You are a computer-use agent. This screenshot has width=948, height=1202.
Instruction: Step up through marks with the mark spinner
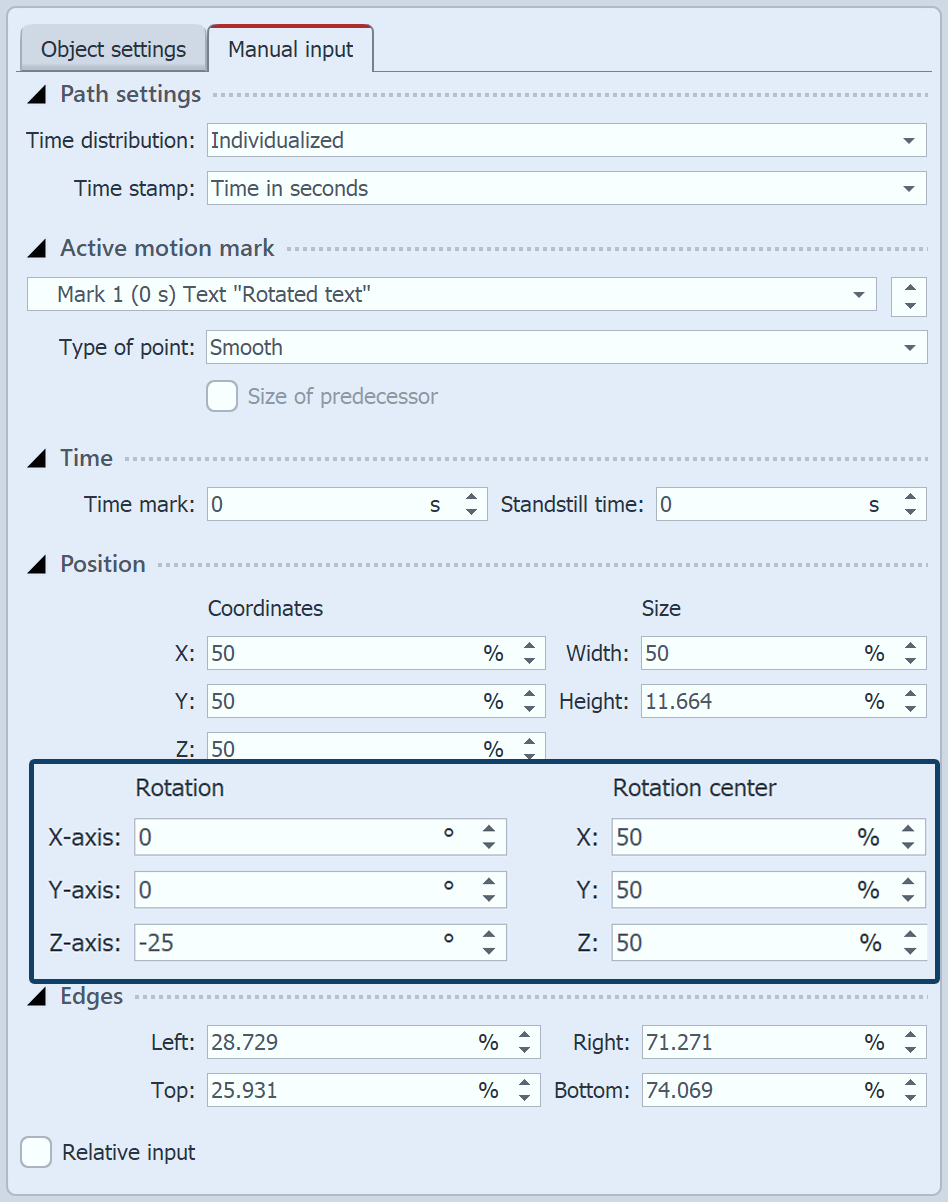908,289
